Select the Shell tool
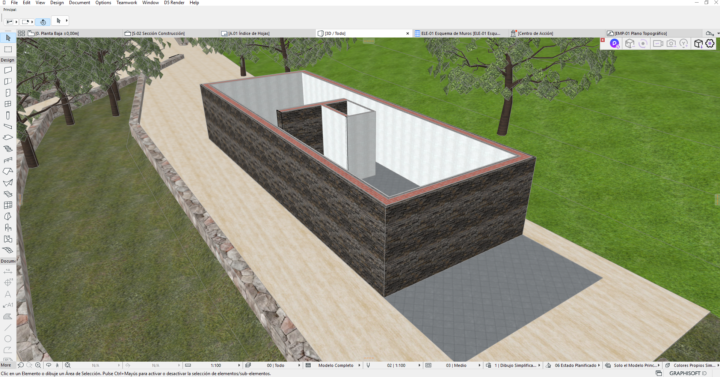 [x=8, y=182]
